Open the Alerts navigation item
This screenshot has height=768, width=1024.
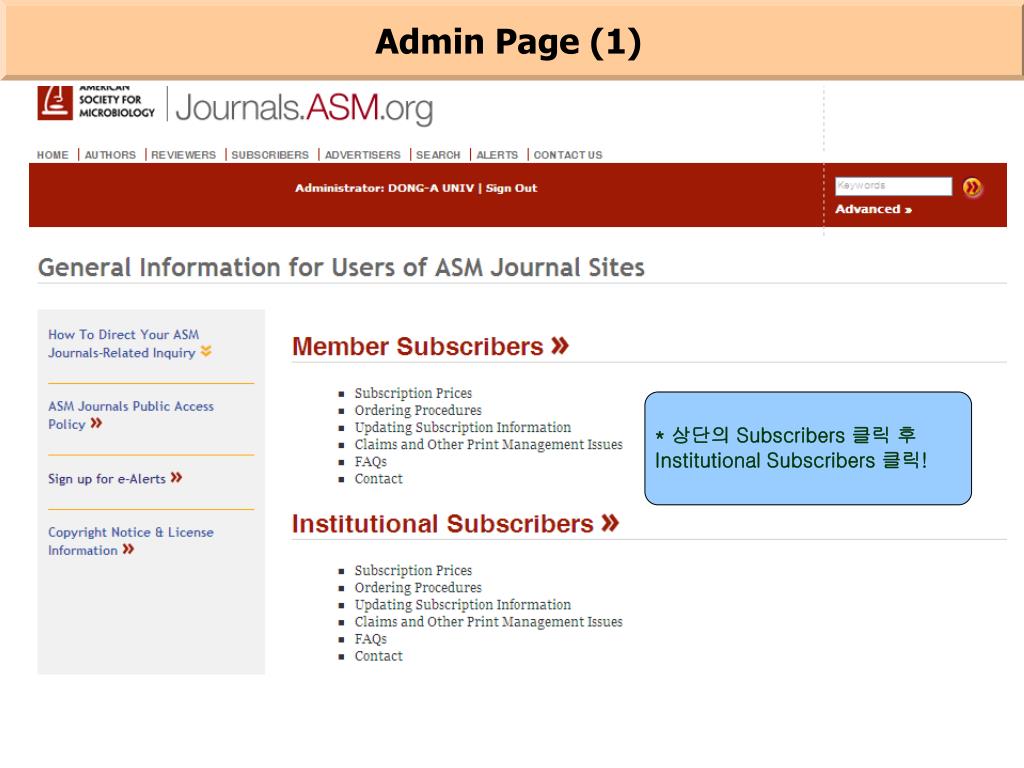point(497,155)
